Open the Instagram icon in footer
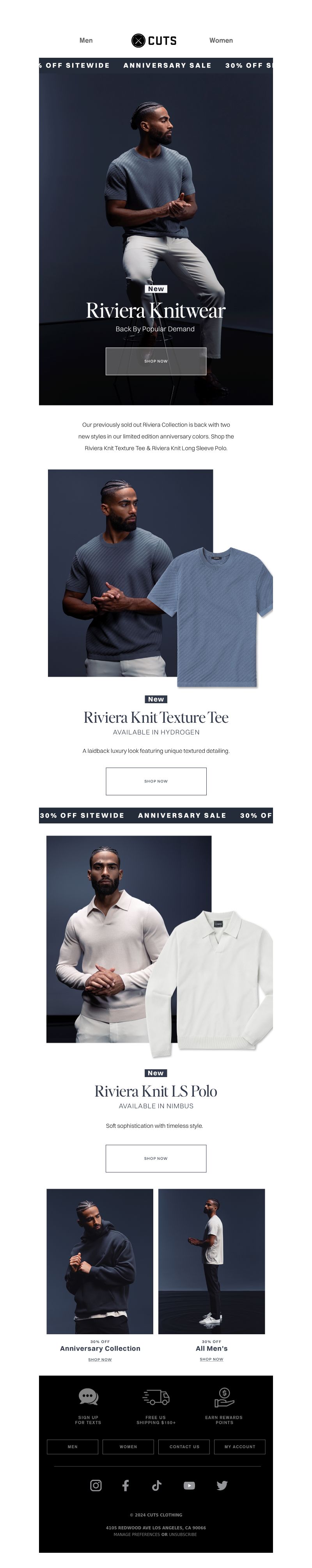The image size is (312, 1568). click(96, 1485)
